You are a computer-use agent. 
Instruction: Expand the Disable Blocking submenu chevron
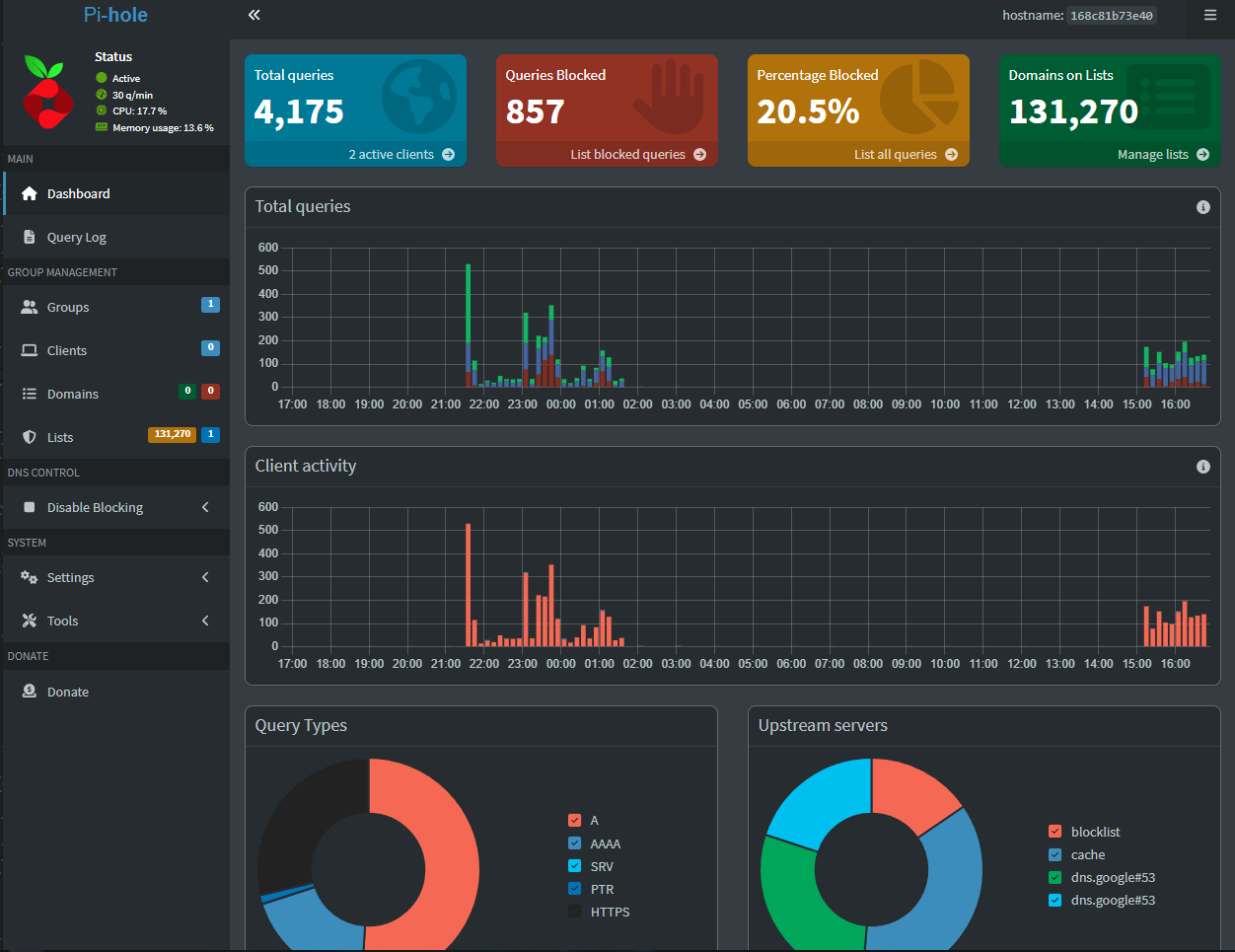click(205, 507)
